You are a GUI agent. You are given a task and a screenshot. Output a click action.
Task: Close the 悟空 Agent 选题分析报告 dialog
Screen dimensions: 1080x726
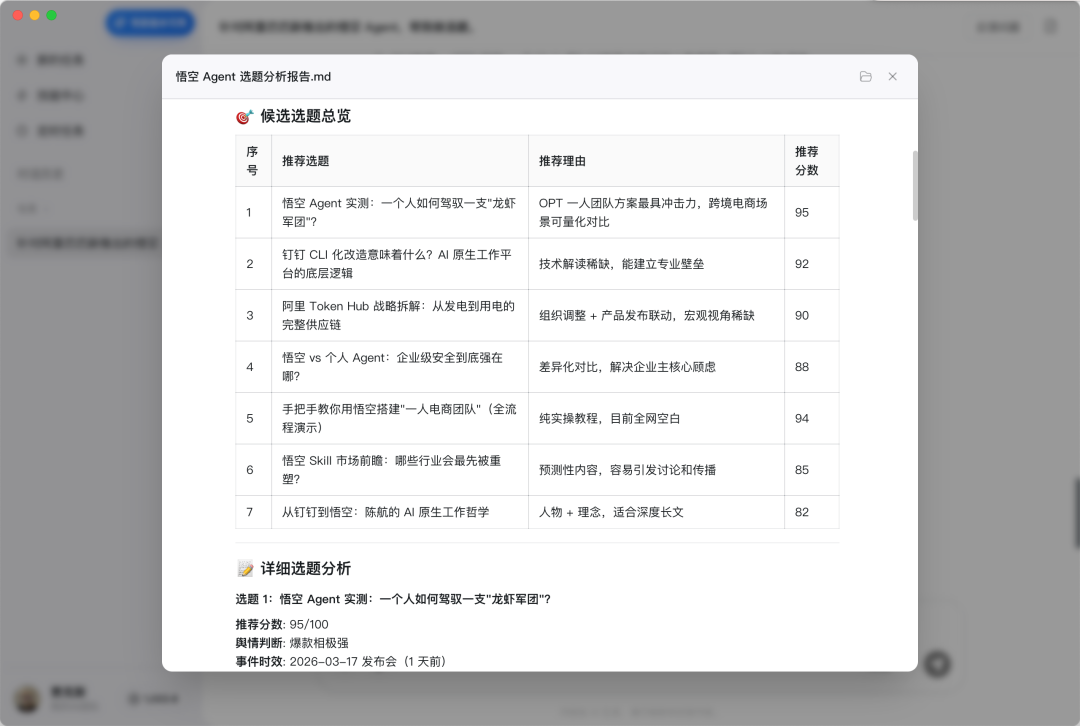(x=893, y=76)
